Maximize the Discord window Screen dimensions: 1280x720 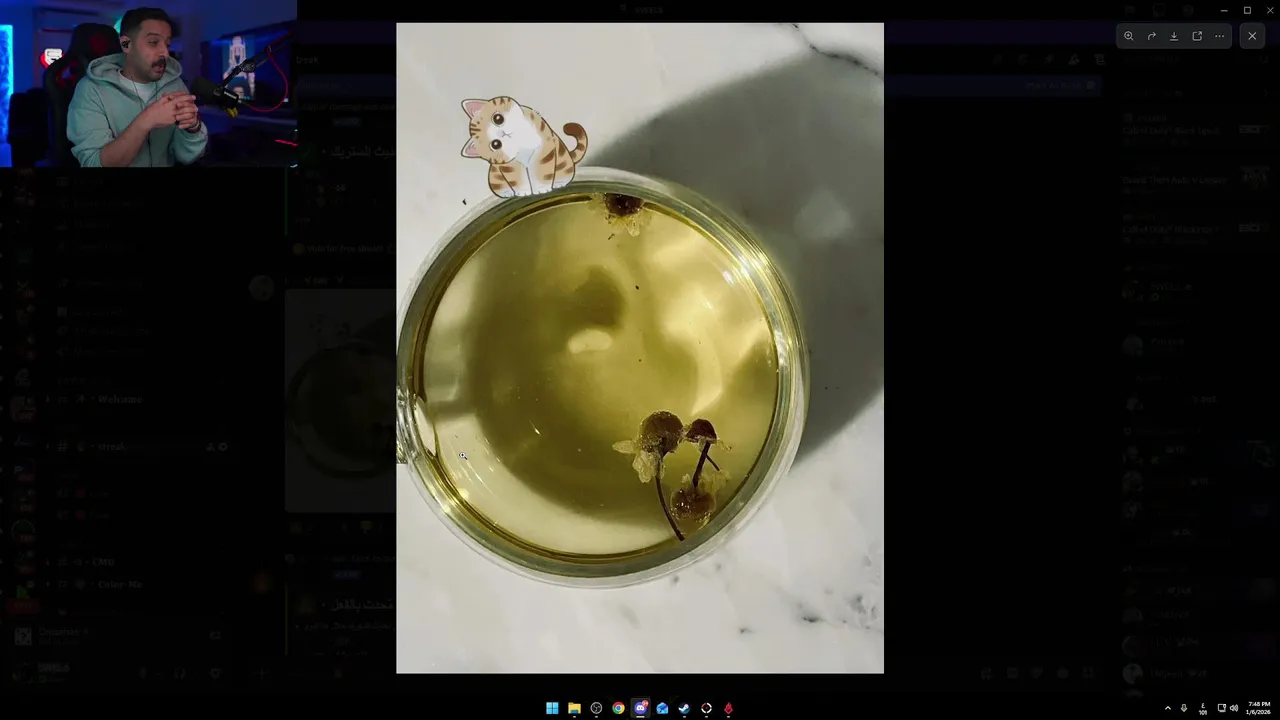coord(1247,10)
